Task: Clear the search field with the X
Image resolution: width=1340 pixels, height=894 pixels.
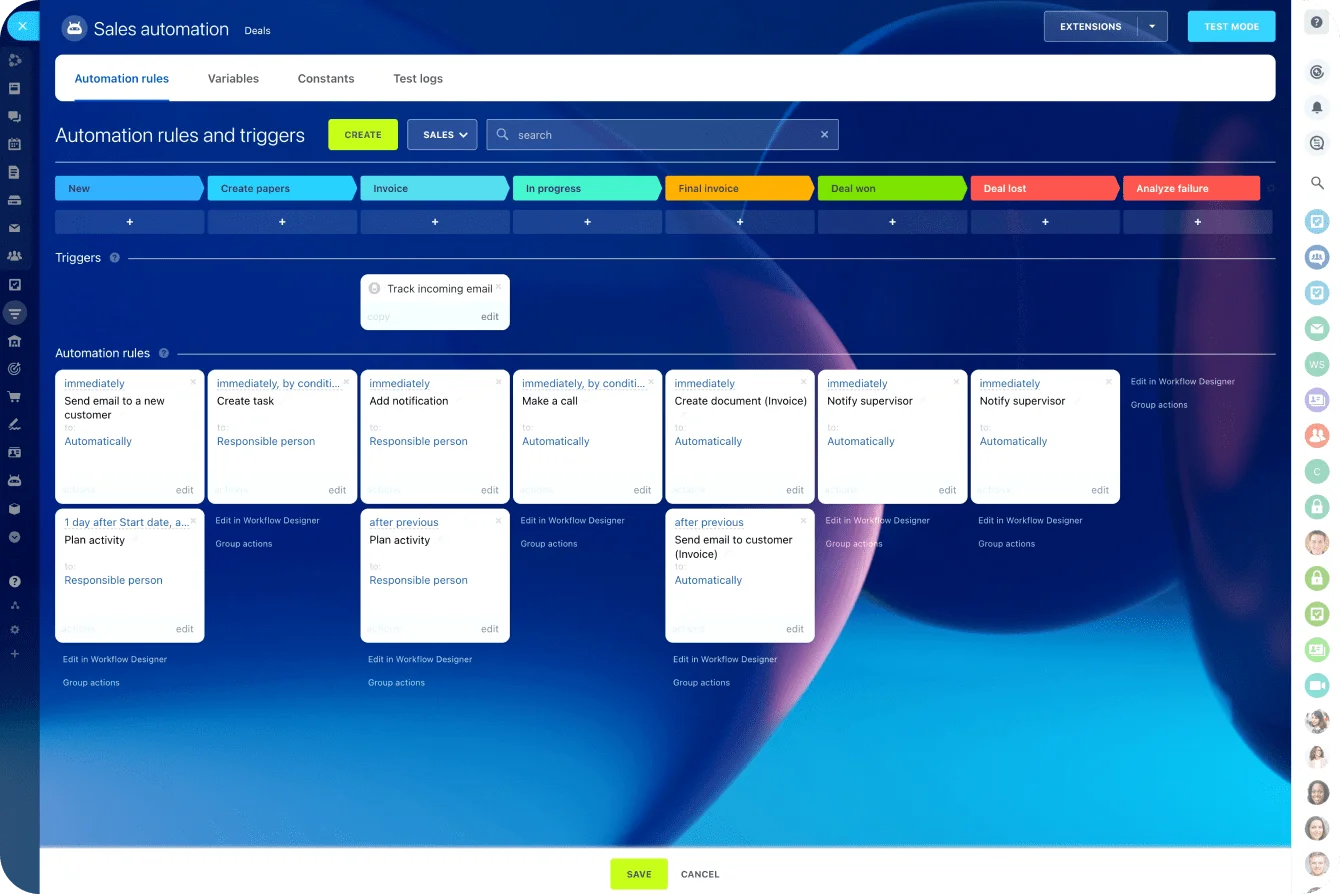Action: click(x=824, y=135)
